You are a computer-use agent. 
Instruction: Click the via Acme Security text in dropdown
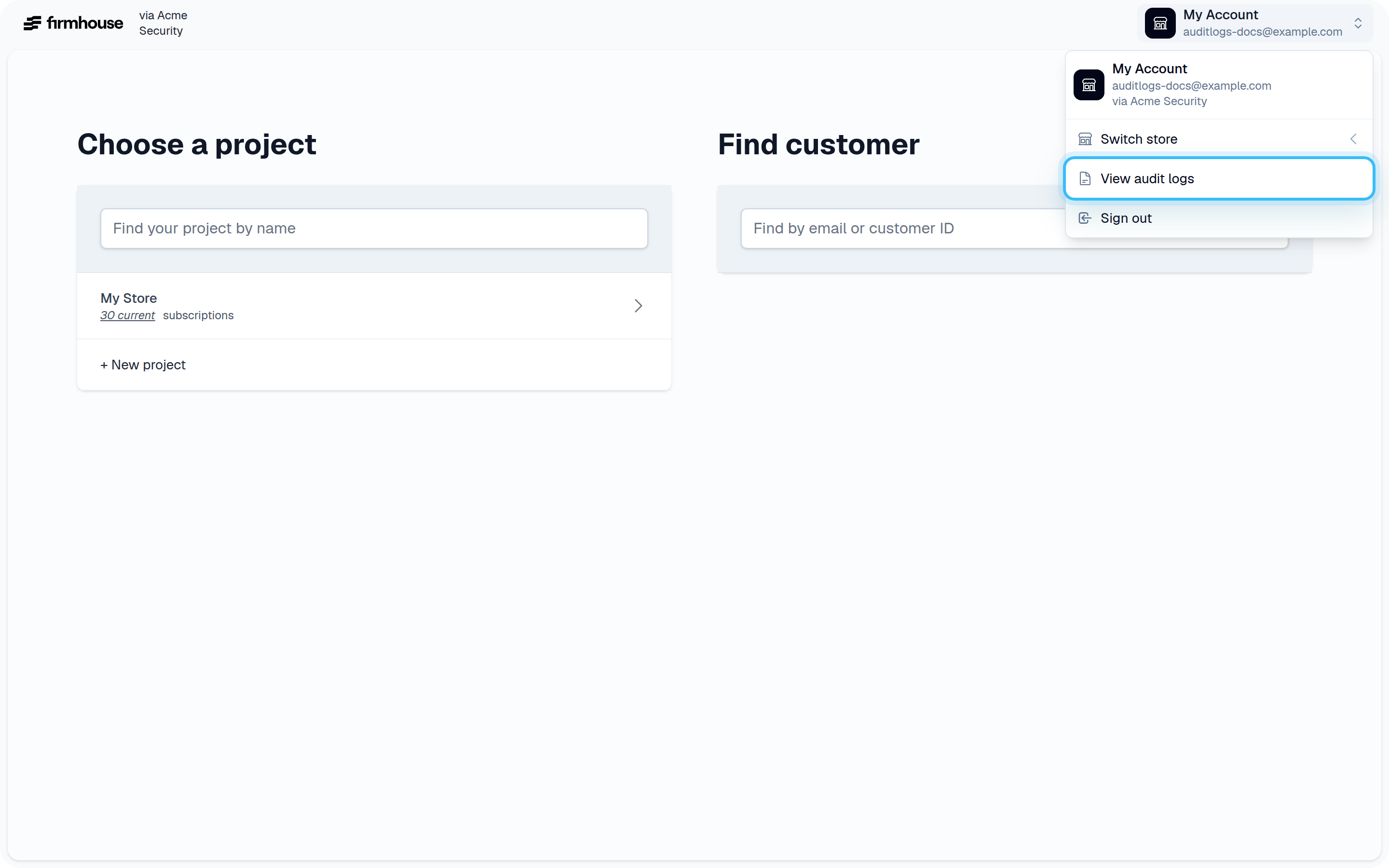tap(1159, 101)
